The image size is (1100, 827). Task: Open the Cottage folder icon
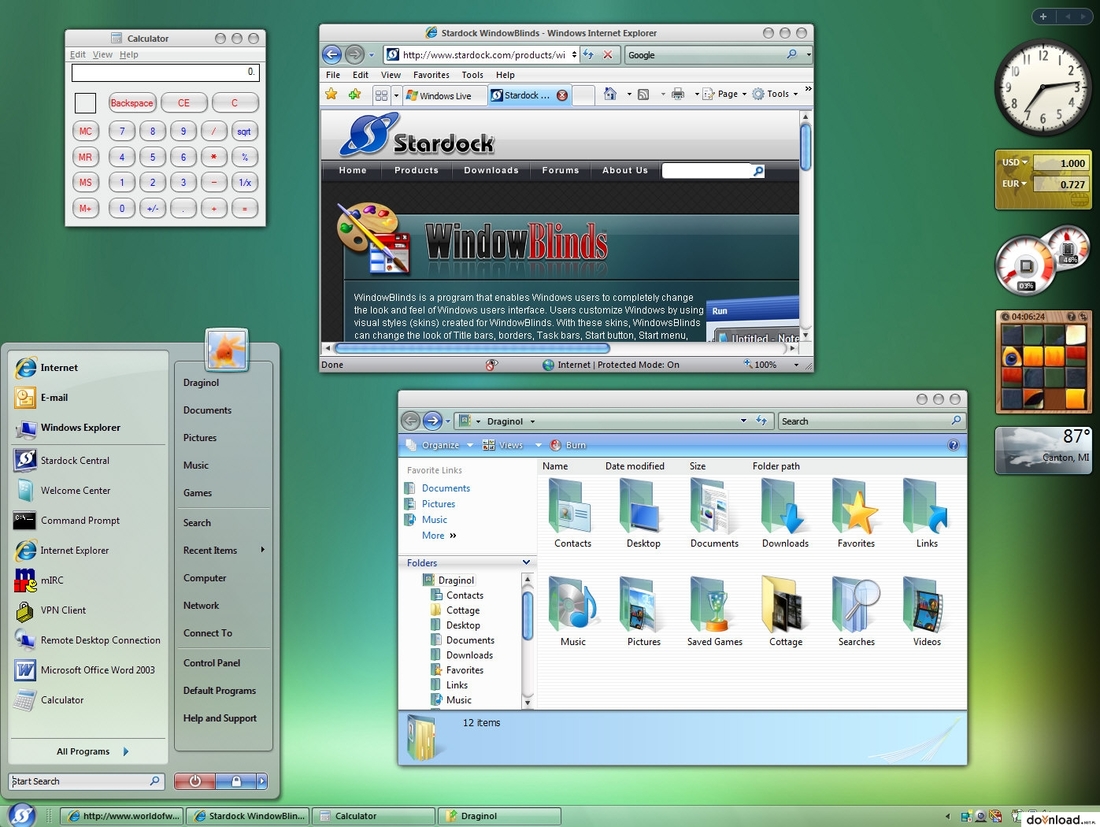(x=784, y=604)
